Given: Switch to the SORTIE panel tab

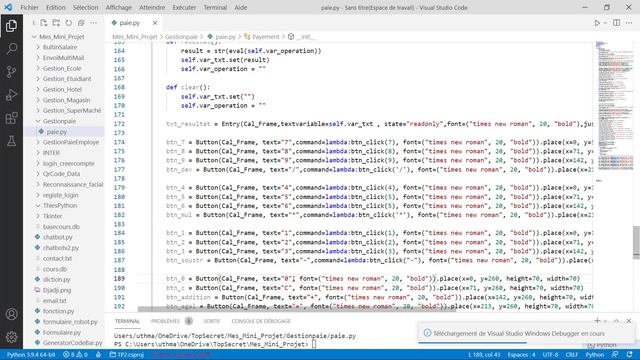Looking at the screenshot, I should click(x=212, y=321).
